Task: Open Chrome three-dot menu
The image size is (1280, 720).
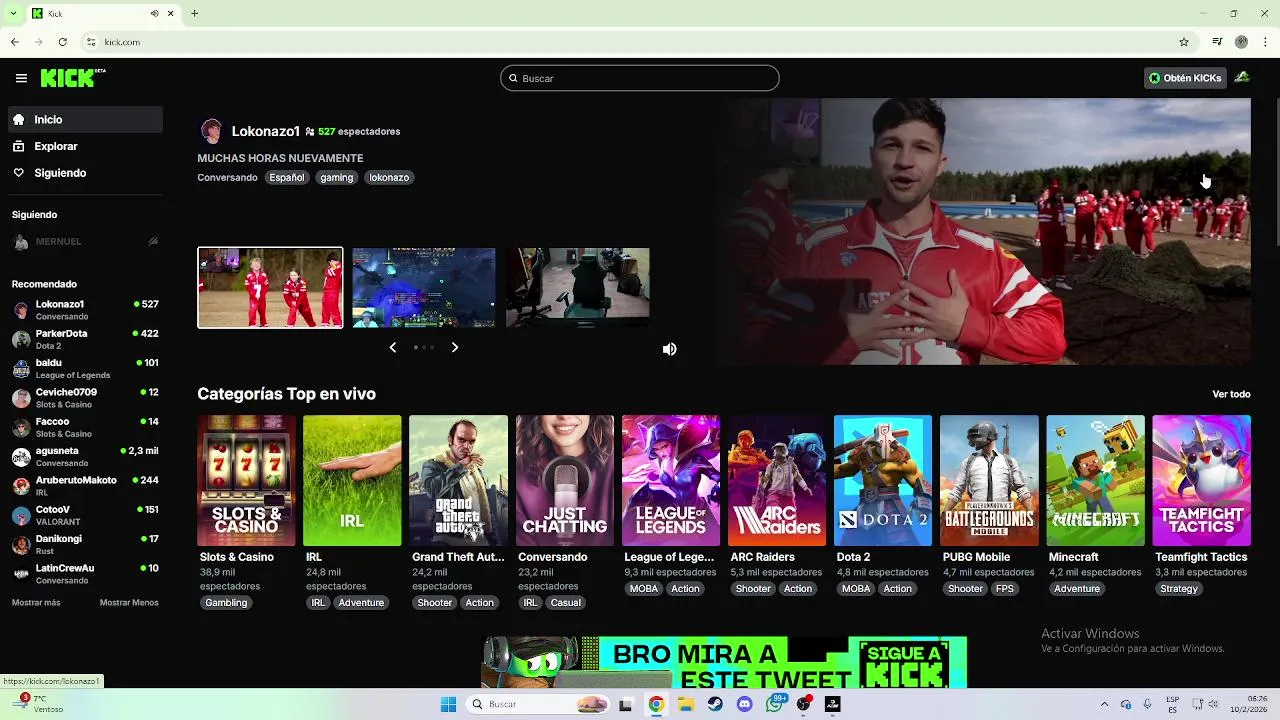Action: tap(1265, 42)
